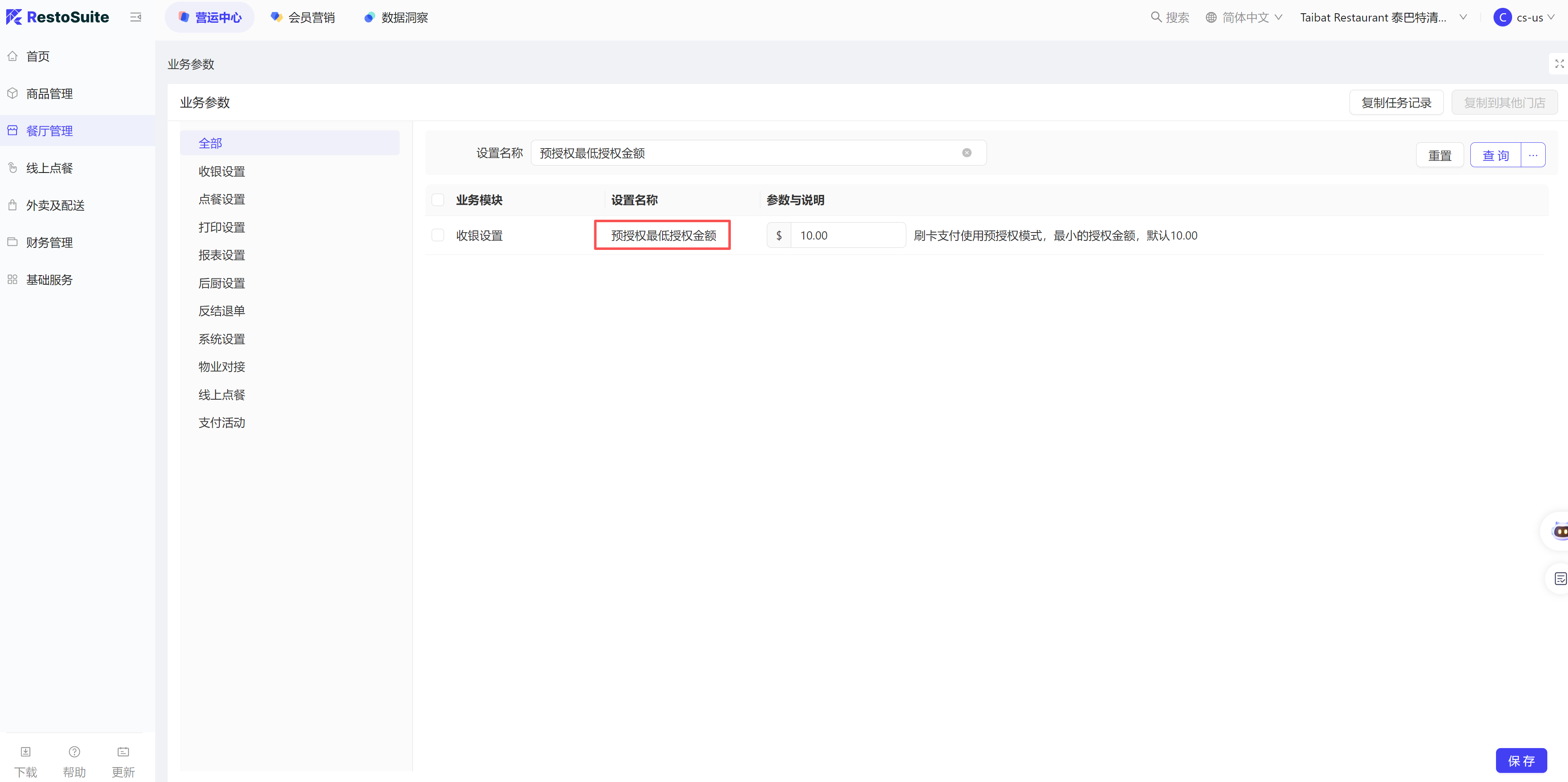Collapse the sidebar menu icon

click(x=136, y=17)
